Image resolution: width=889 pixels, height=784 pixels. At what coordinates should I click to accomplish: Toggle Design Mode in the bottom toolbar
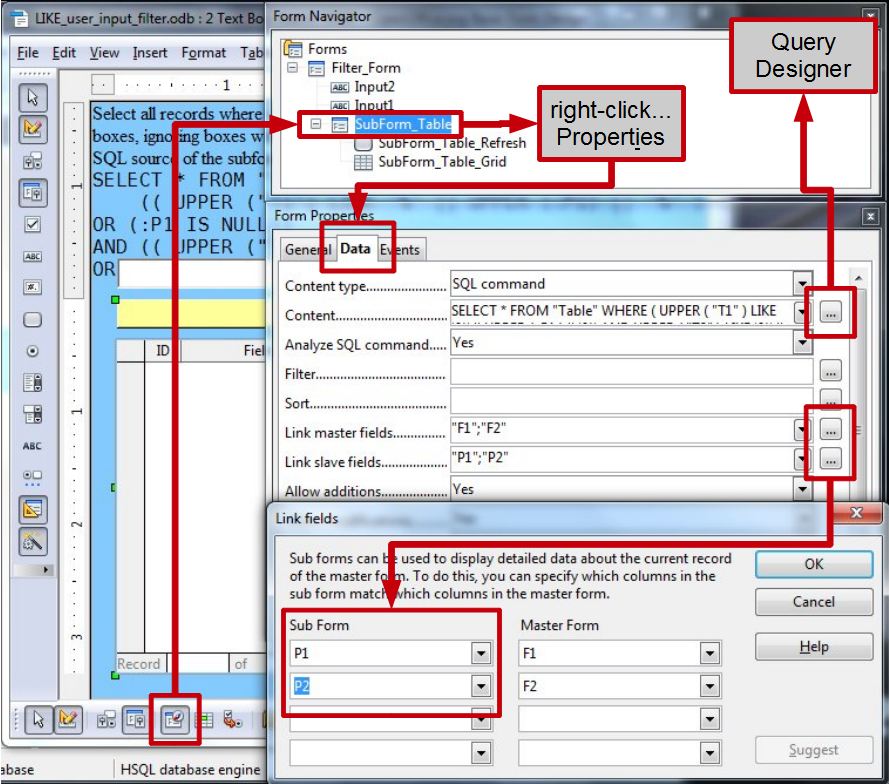[x=67, y=719]
